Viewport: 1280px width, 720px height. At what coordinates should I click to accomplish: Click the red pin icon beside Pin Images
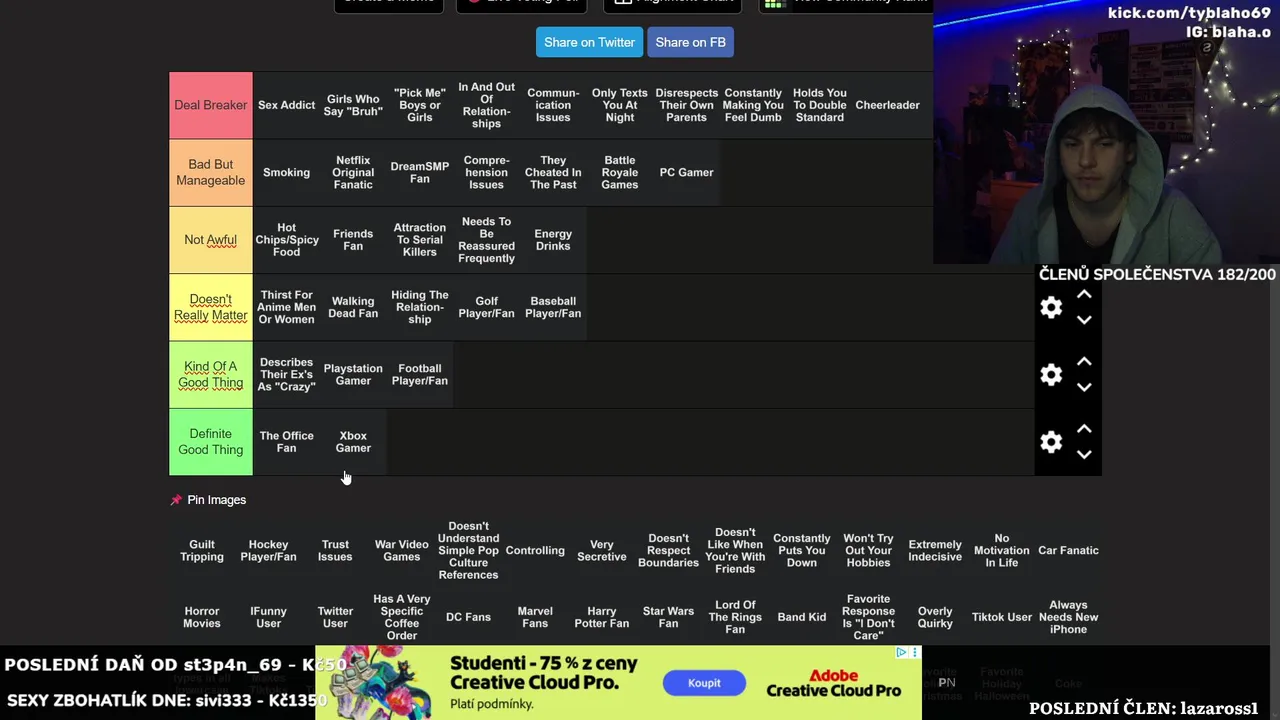pyautogui.click(x=176, y=500)
